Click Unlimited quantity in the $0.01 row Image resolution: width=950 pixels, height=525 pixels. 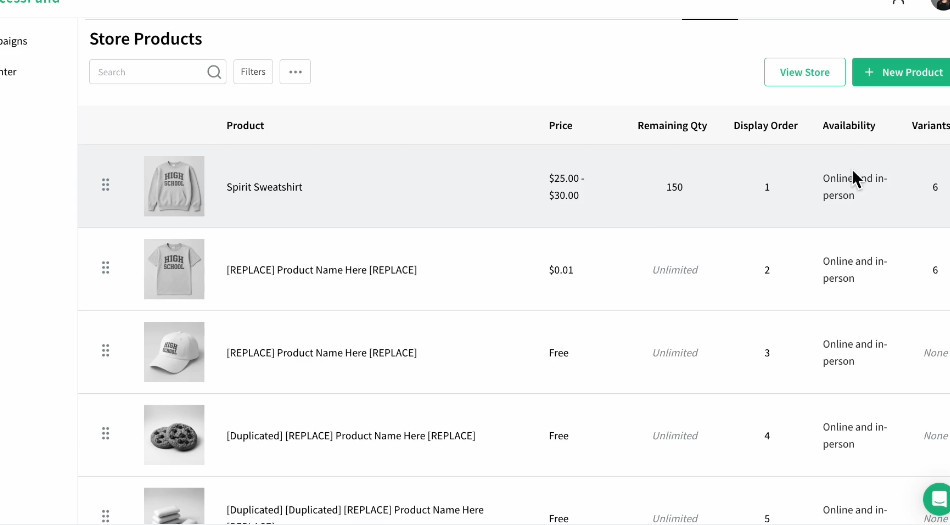pyautogui.click(x=675, y=270)
